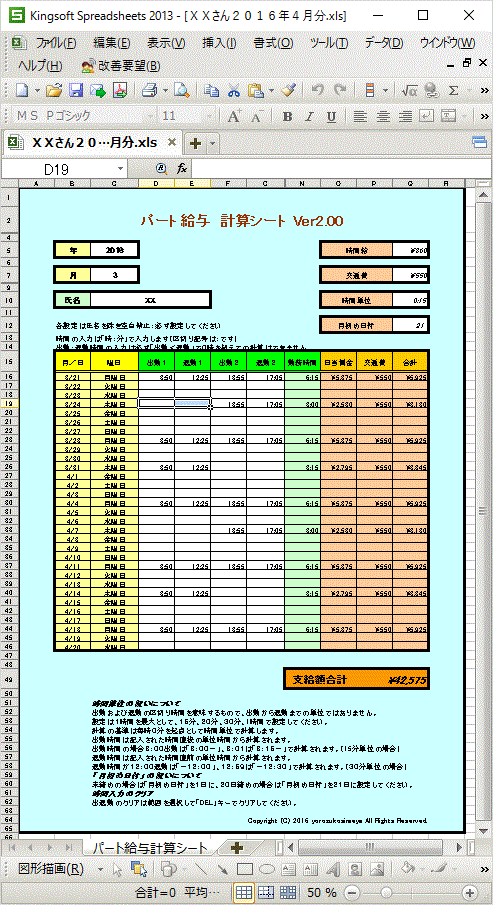The image size is (493, 905).
Task: Click the formula bar input field
Action: [340, 169]
